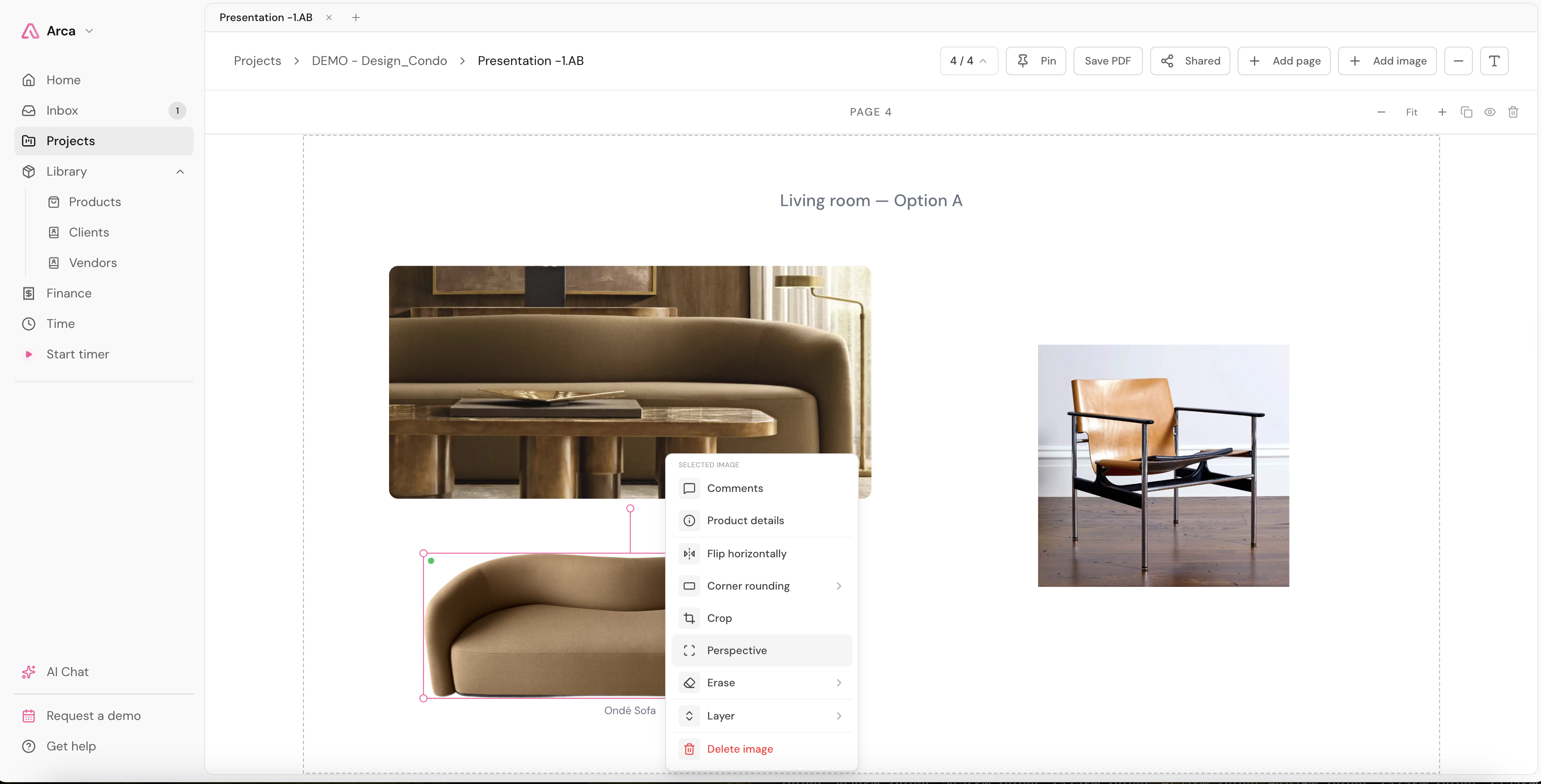This screenshot has height=784, width=1541.
Task: Close the Presentation -1.AB tab
Action: [x=329, y=17]
